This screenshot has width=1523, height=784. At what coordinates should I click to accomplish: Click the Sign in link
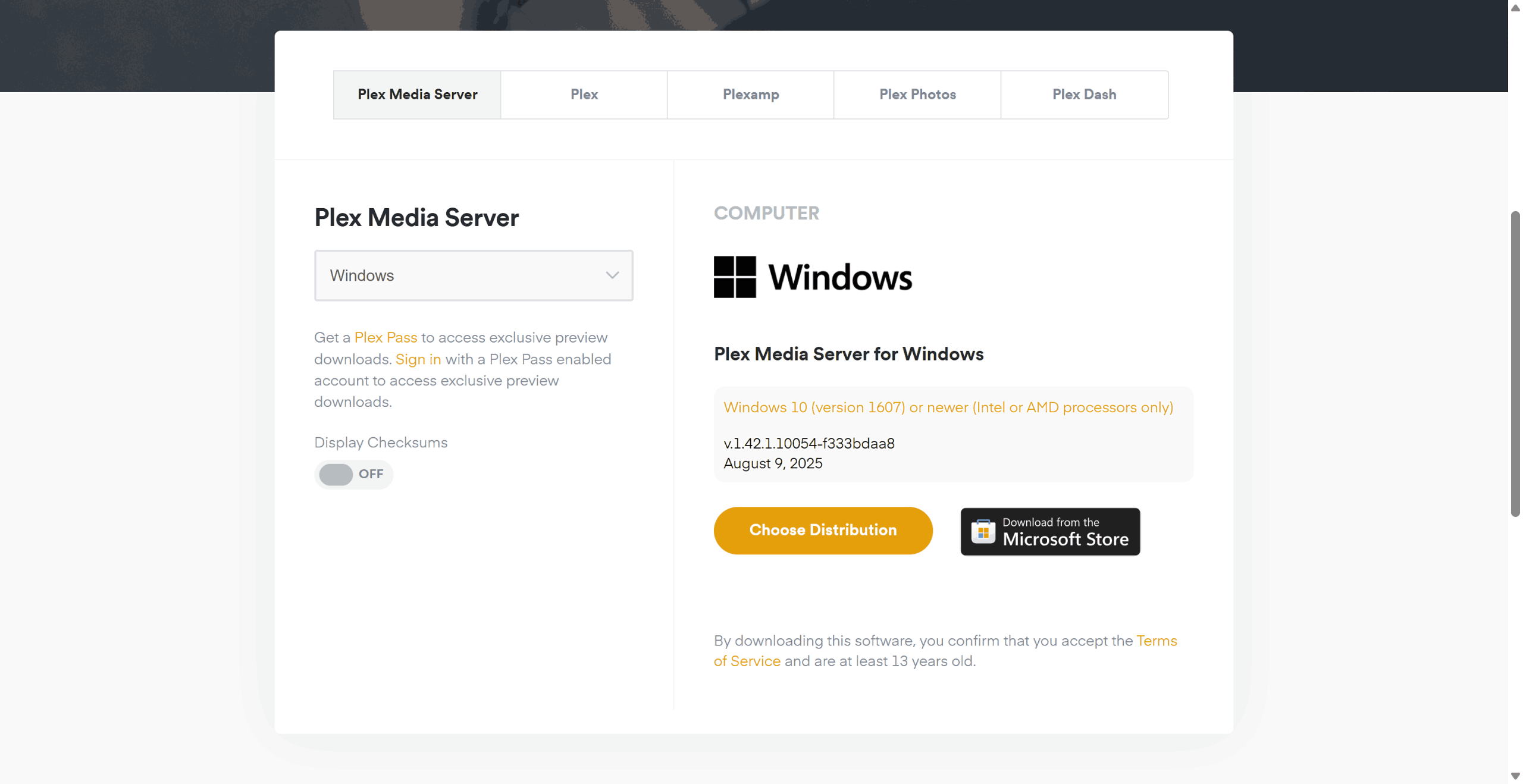418,359
